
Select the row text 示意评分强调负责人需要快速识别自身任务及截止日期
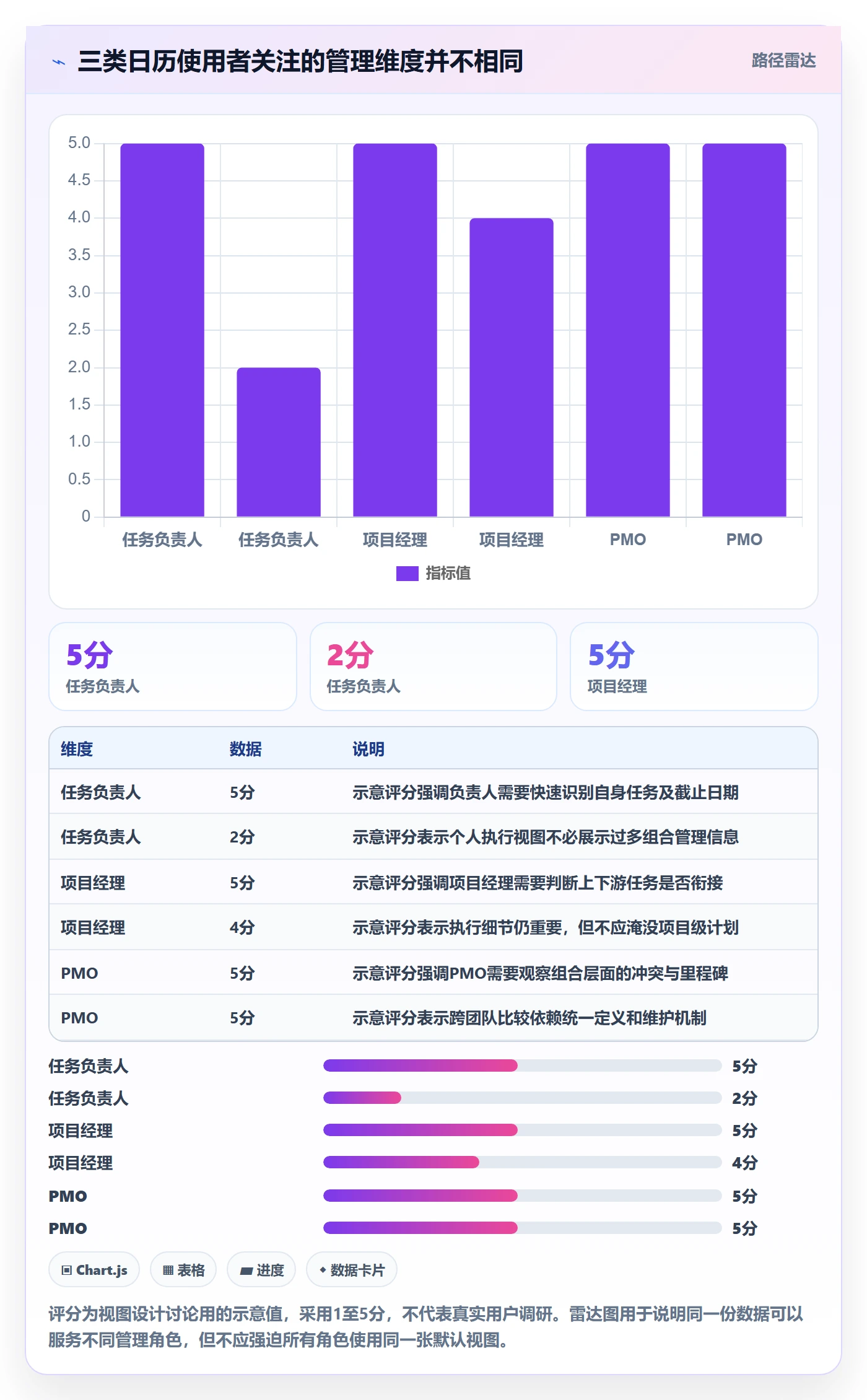click(x=546, y=792)
